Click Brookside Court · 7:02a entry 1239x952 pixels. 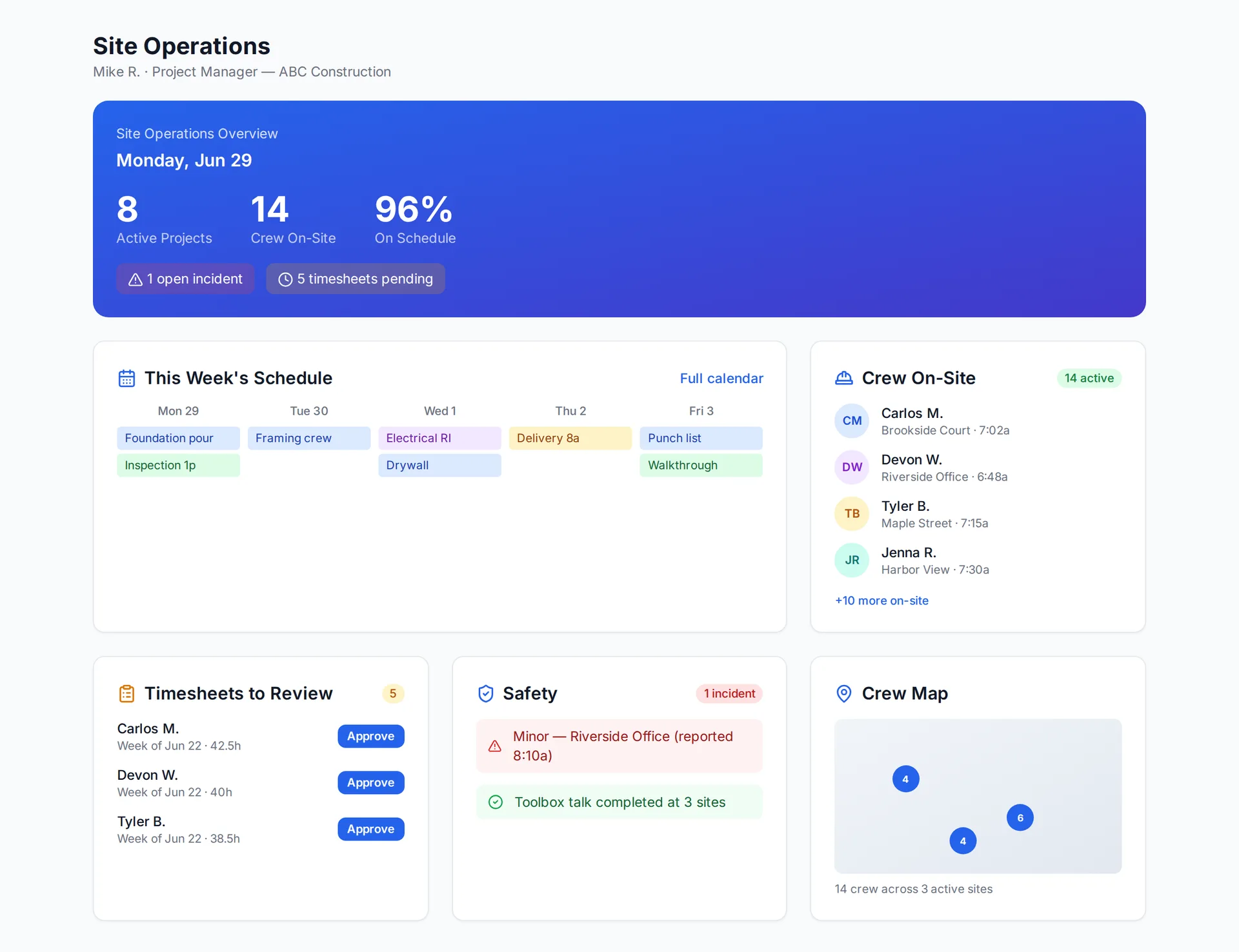click(945, 430)
